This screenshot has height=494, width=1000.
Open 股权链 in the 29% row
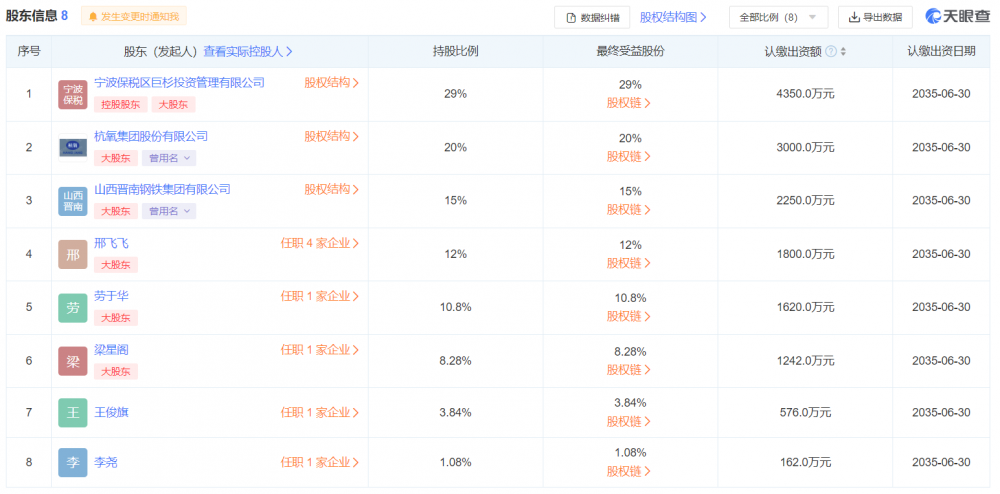point(629,103)
